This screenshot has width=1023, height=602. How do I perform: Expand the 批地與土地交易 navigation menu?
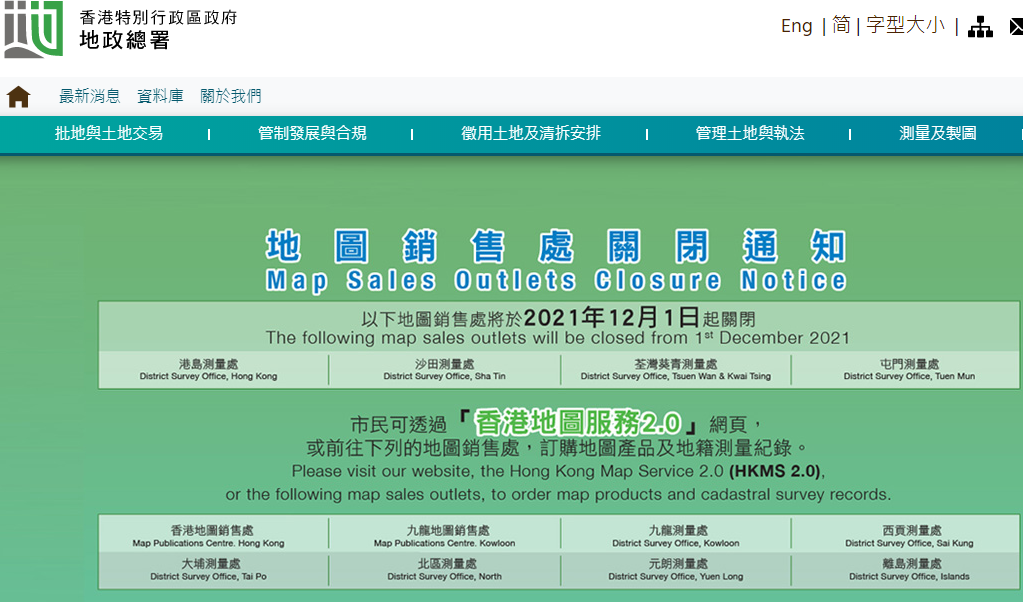point(109,133)
